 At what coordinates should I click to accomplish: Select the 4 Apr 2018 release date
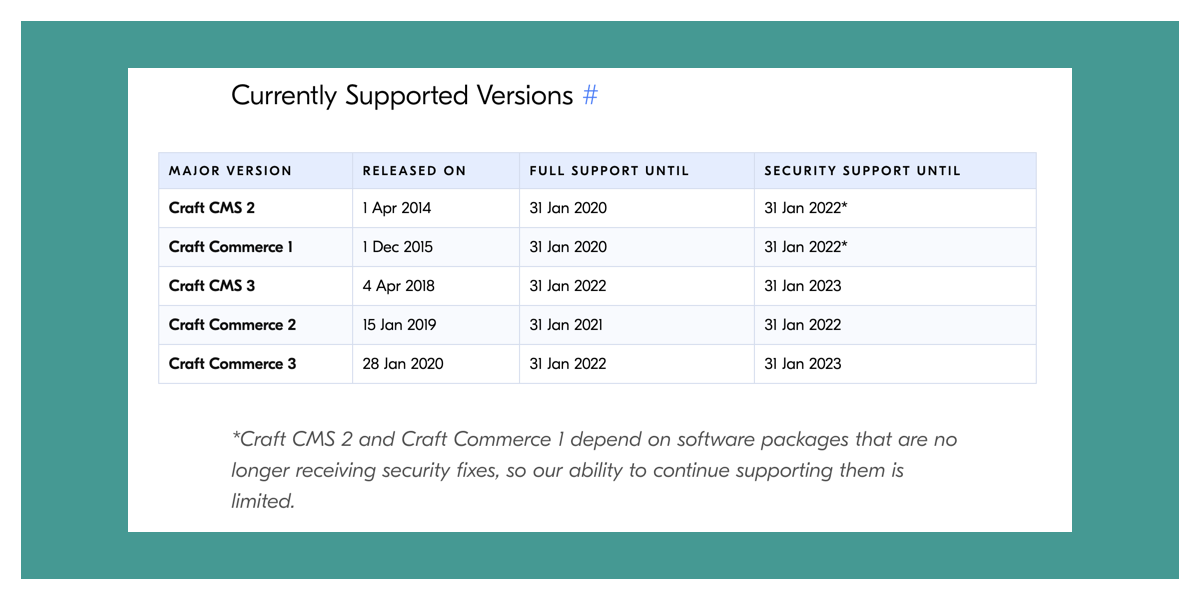click(398, 286)
